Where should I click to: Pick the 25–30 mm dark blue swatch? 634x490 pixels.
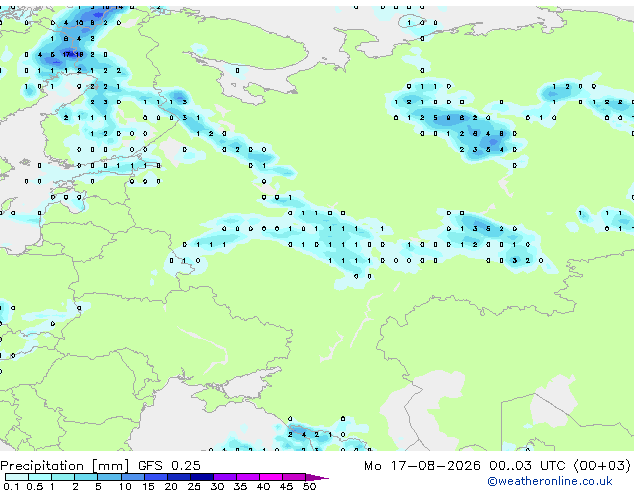pyautogui.click(x=201, y=477)
